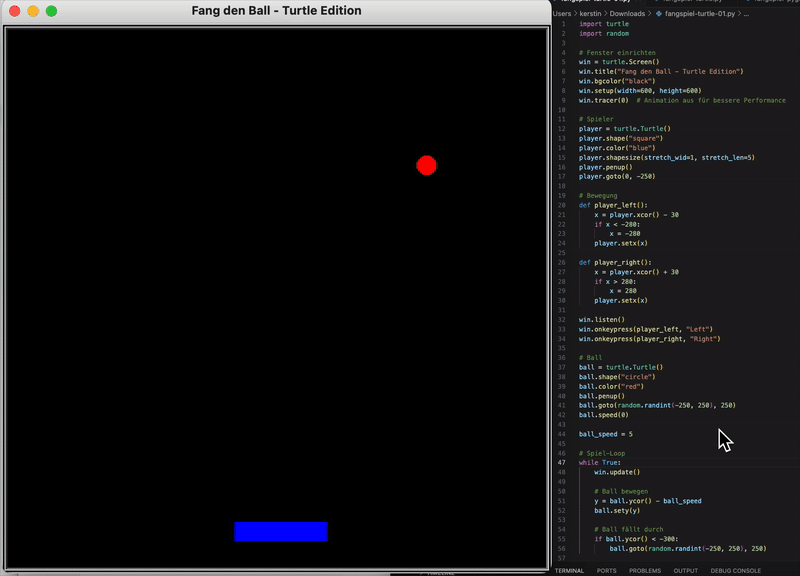Close the Fang den Ball window
800x576 pixels.
[x=14, y=11]
